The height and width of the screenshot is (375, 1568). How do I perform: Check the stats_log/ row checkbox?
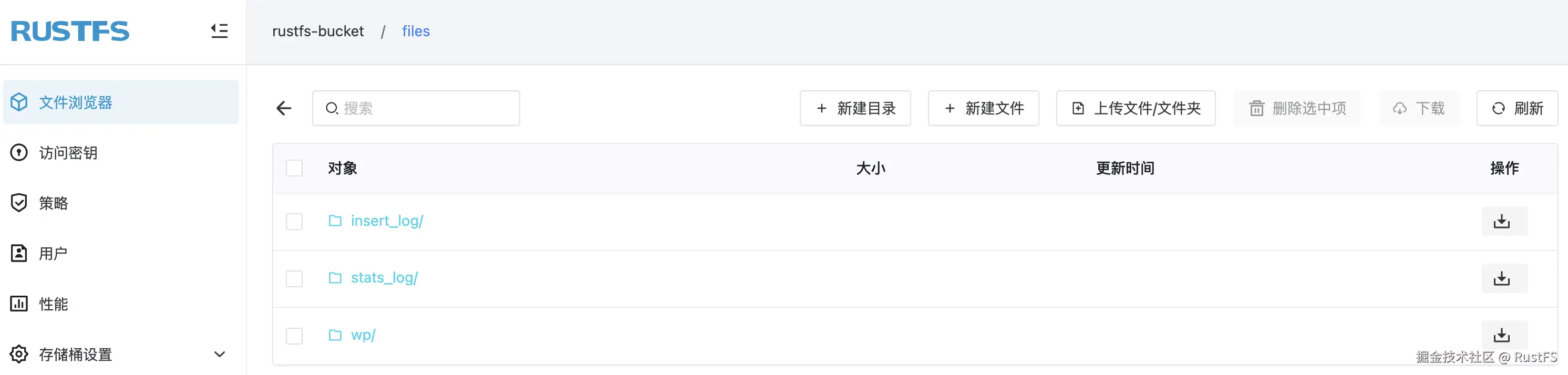coord(294,278)
